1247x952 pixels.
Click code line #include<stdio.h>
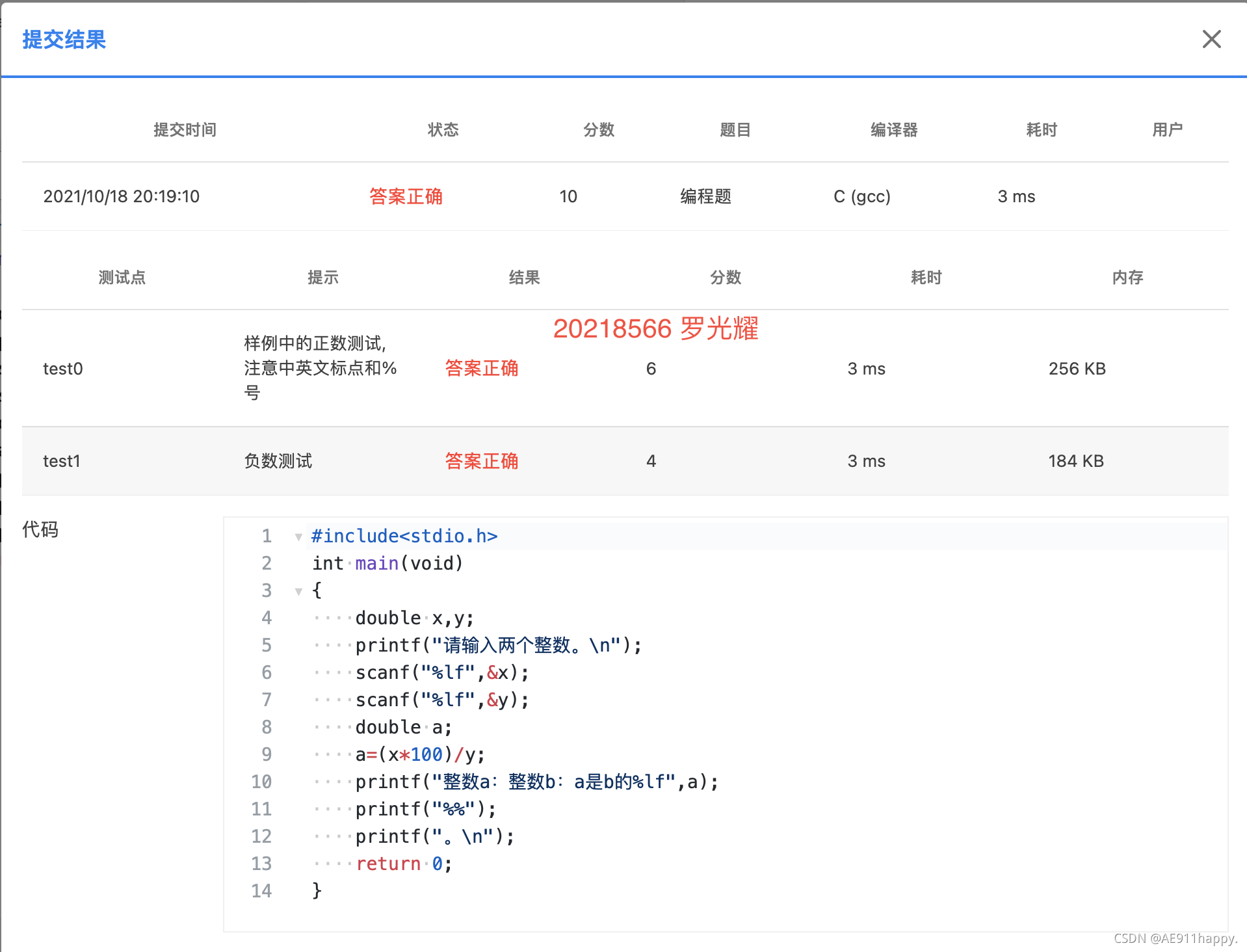point(404,536)
